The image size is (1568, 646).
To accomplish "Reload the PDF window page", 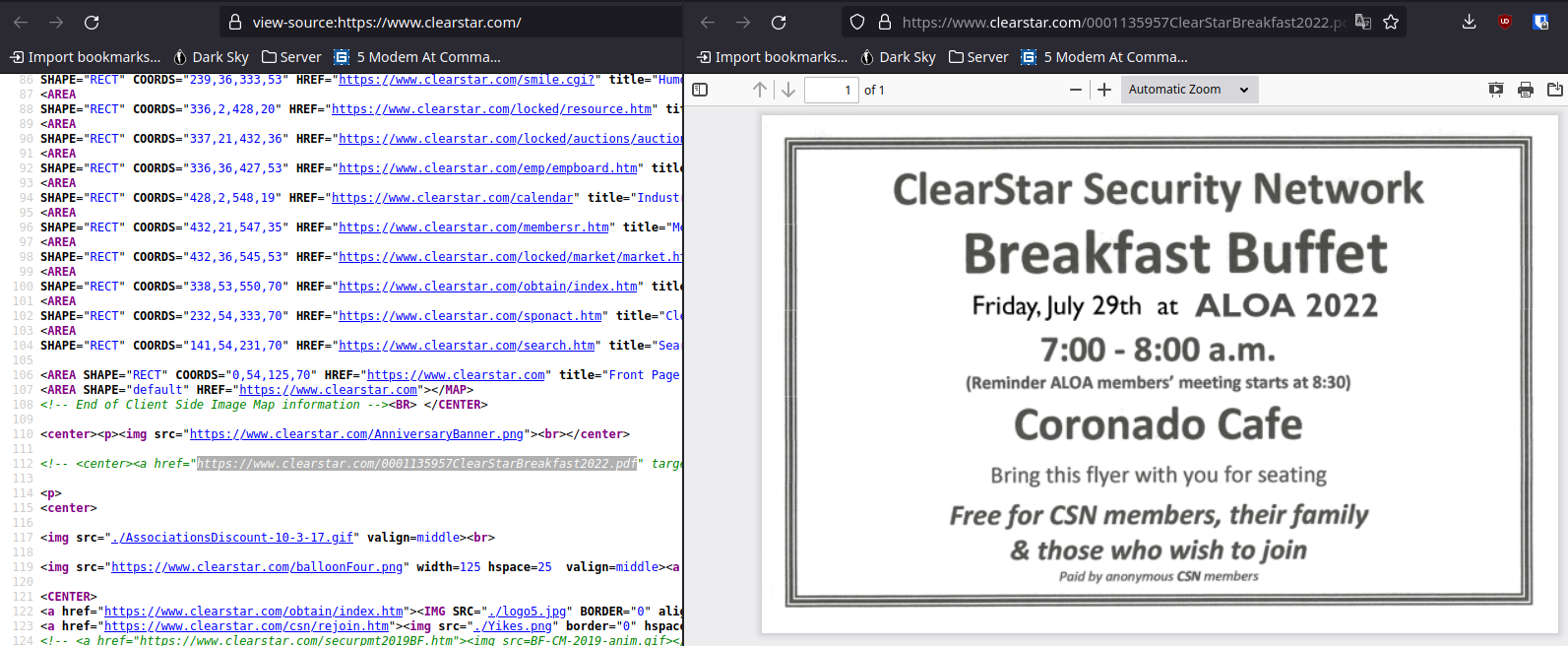I will point(779,22).
